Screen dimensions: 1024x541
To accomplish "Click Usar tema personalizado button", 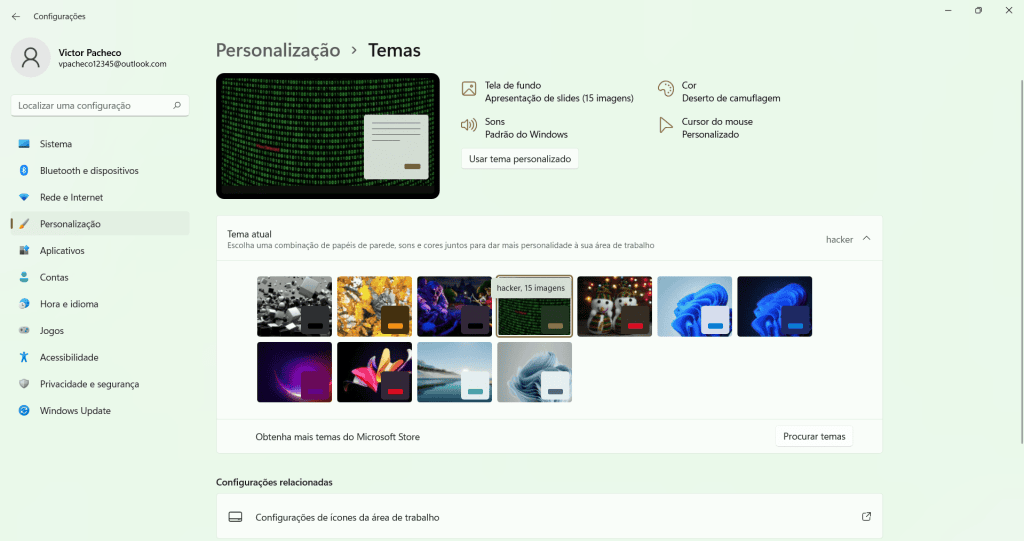I will (520, 159).
